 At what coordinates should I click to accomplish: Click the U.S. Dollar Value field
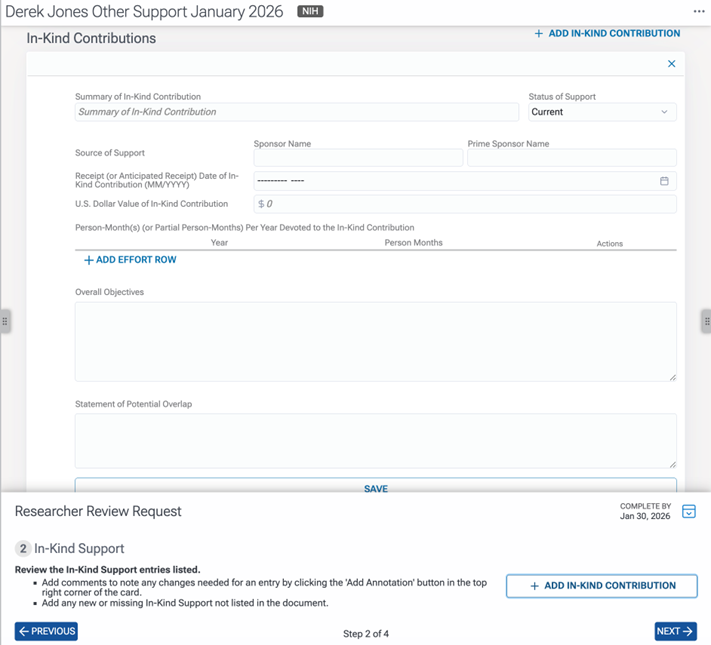pos(465,204)
